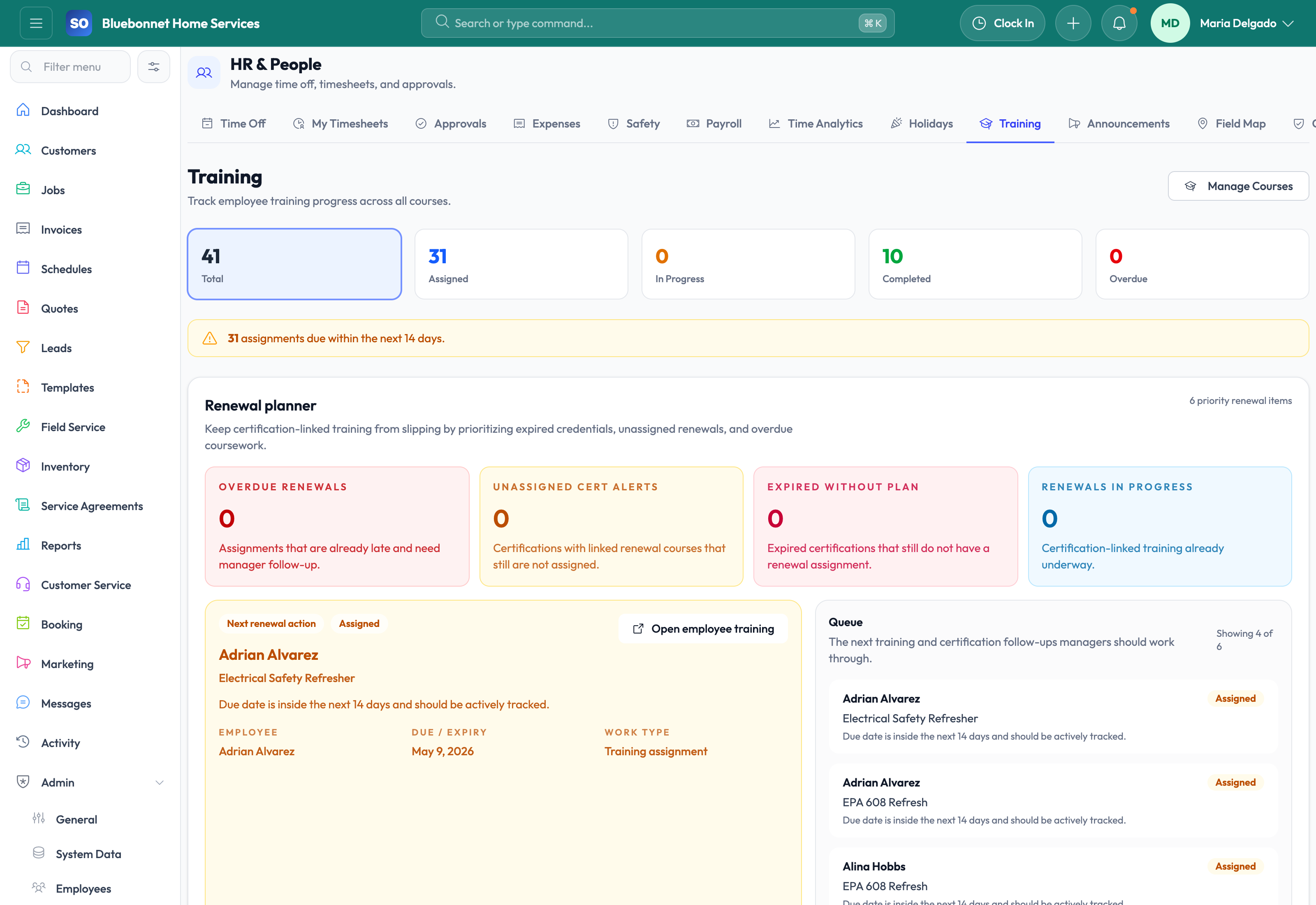1316x905 pixels.
Task: Open General under Admin
Action: pyautogui.click(x=76, y=819)
